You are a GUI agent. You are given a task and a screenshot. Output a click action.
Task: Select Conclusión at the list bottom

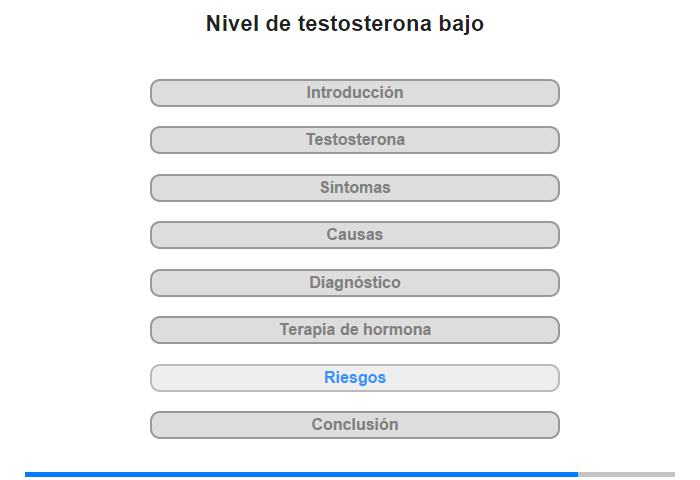pyautogui.click(x=355, y=425)
